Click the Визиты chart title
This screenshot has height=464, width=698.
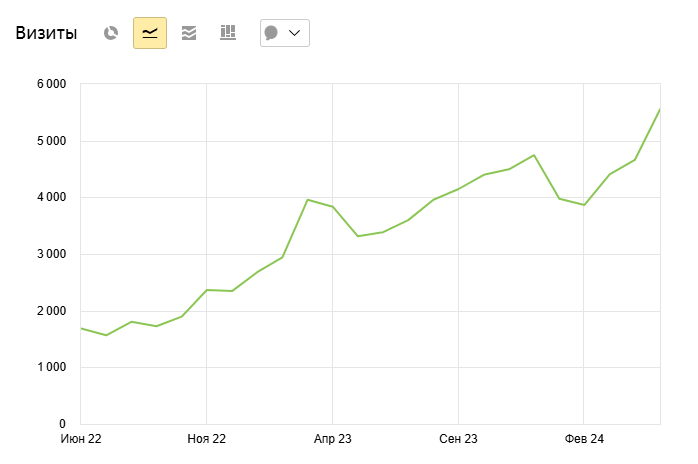(47, 33)
